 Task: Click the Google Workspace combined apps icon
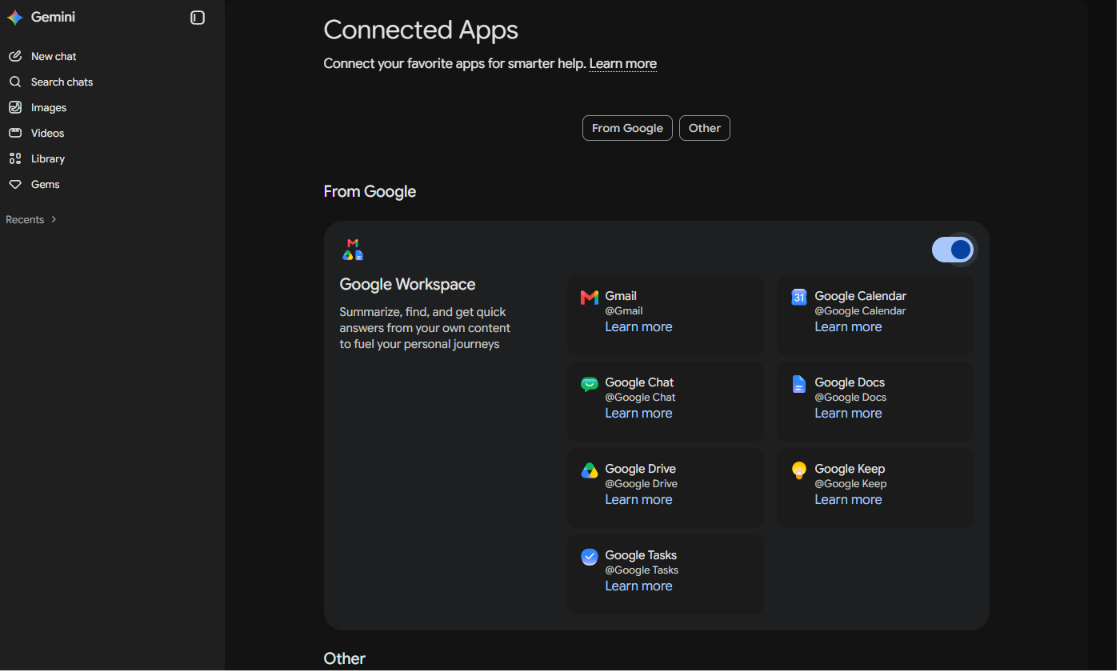click(x=353, y=249)
